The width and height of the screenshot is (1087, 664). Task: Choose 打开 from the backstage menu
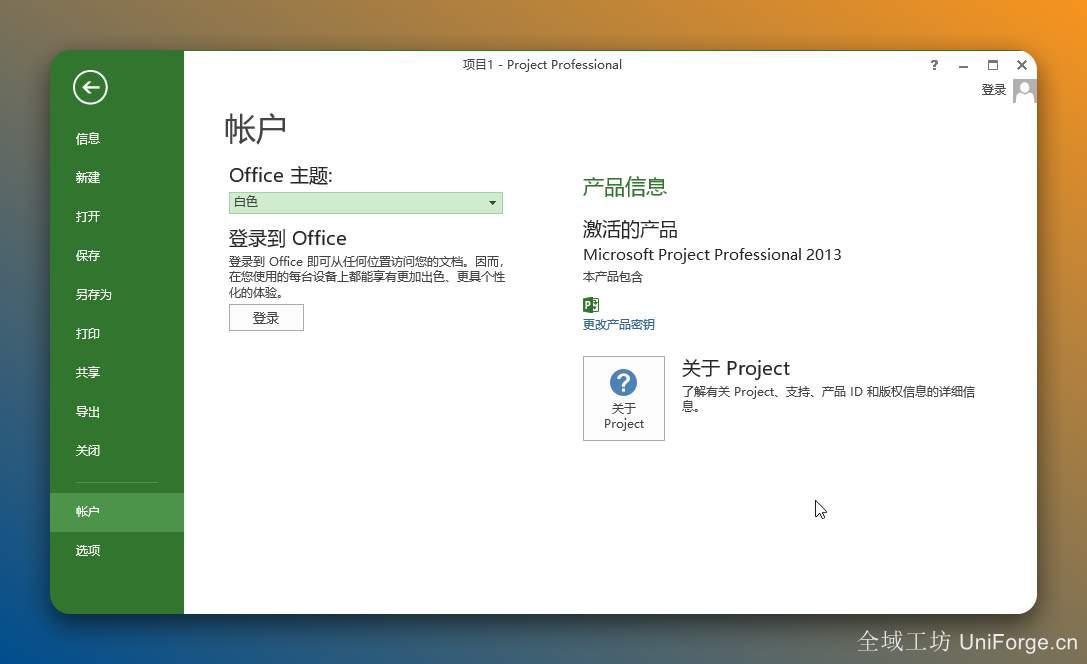tap(88, 217)
